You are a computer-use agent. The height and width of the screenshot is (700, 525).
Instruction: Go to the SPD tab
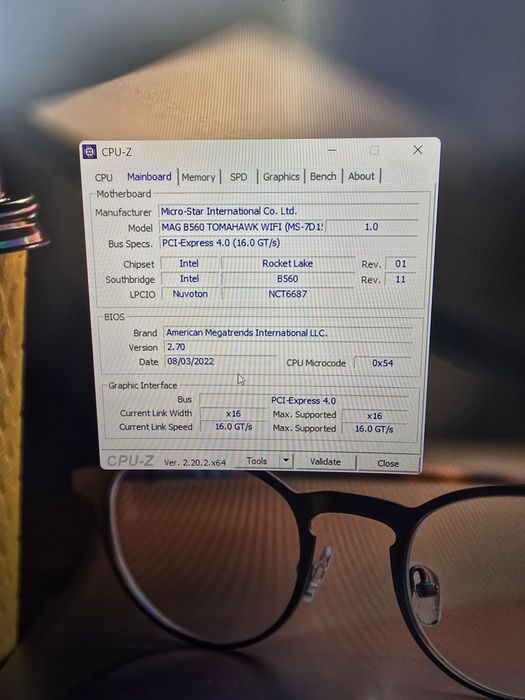pyautogui.click(x=238, y=177)
